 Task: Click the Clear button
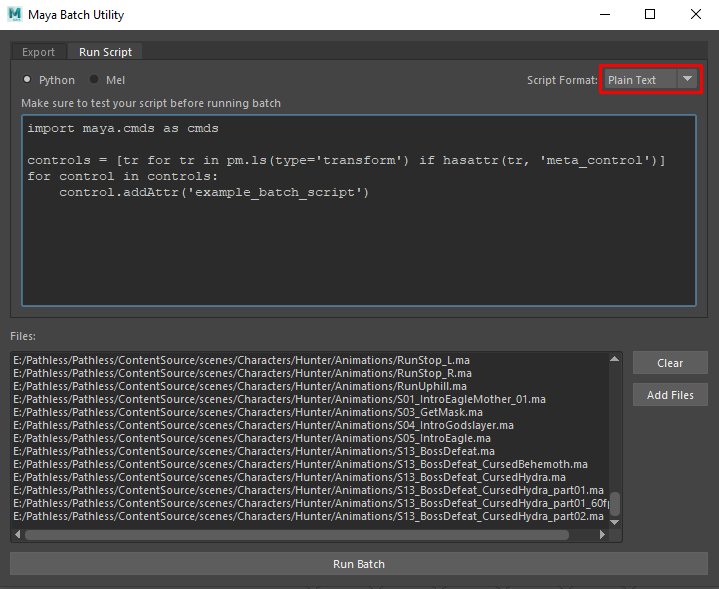pyautogui.click(x=670, y=363)
